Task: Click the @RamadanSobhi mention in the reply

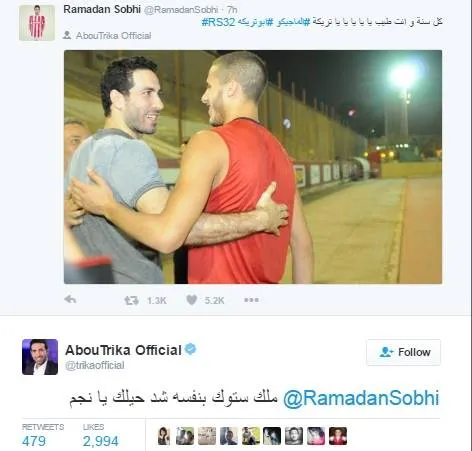Action: click(361, 398)
